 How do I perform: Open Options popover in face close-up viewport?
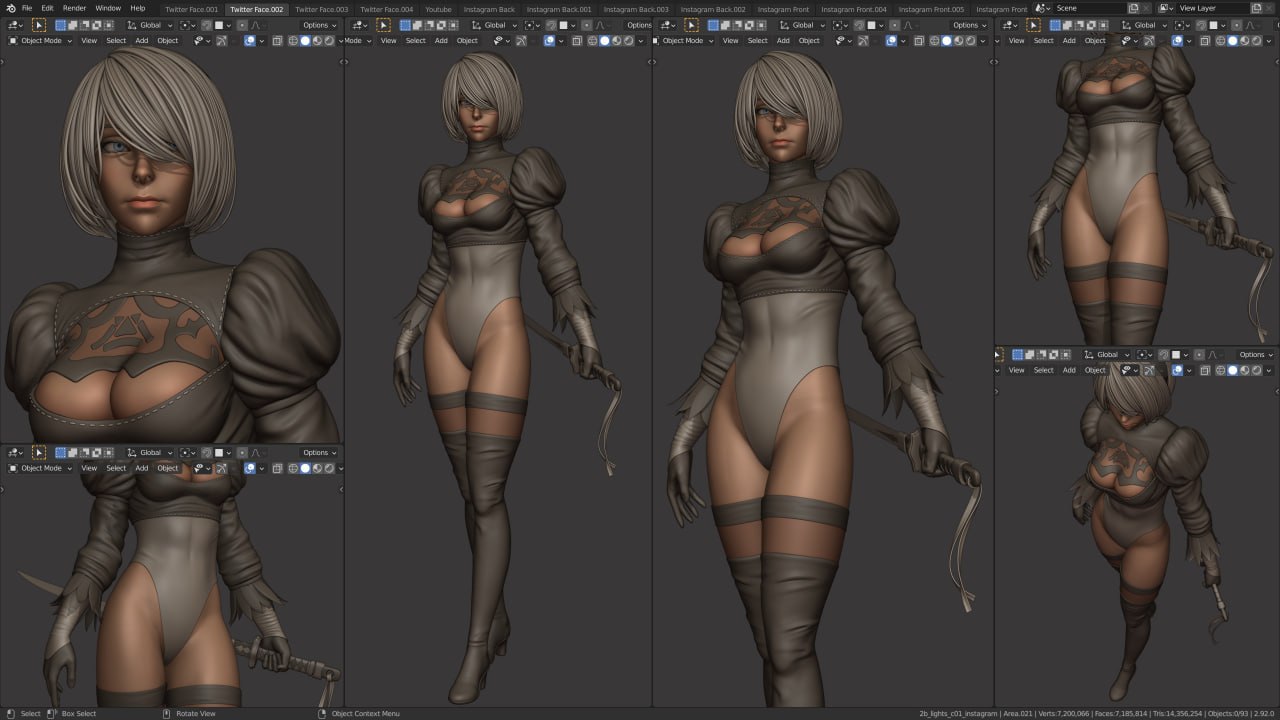319,25
